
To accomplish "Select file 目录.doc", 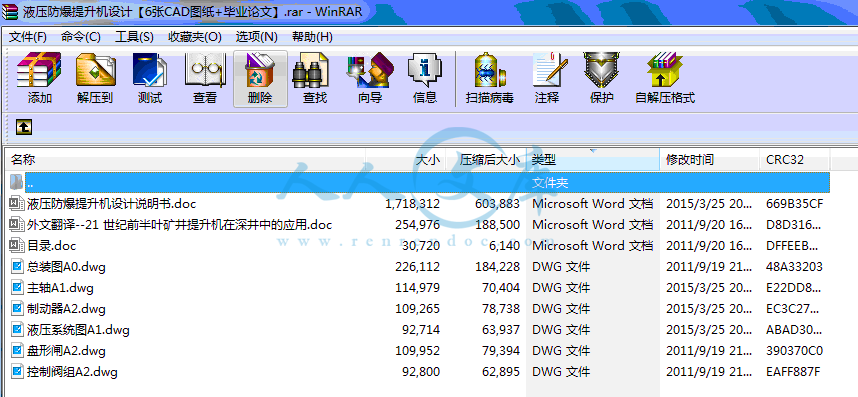I will point(51,246).
